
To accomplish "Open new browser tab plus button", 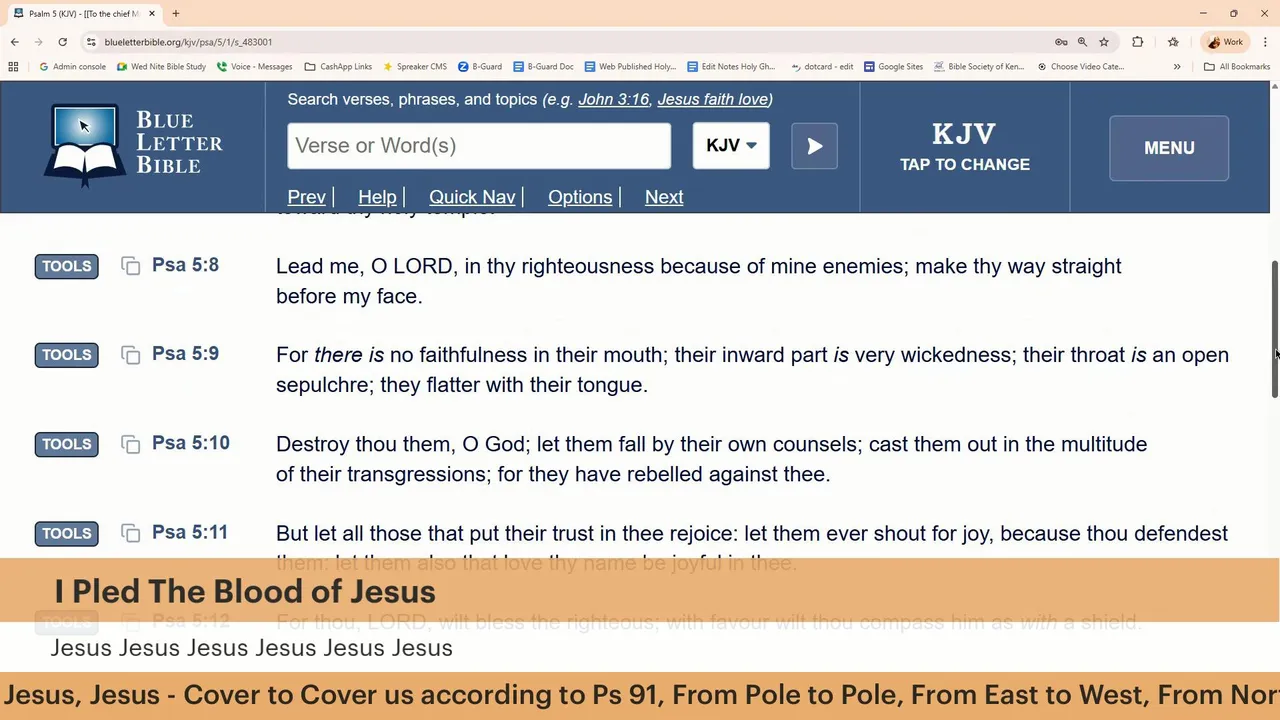I will click(176, 14).
